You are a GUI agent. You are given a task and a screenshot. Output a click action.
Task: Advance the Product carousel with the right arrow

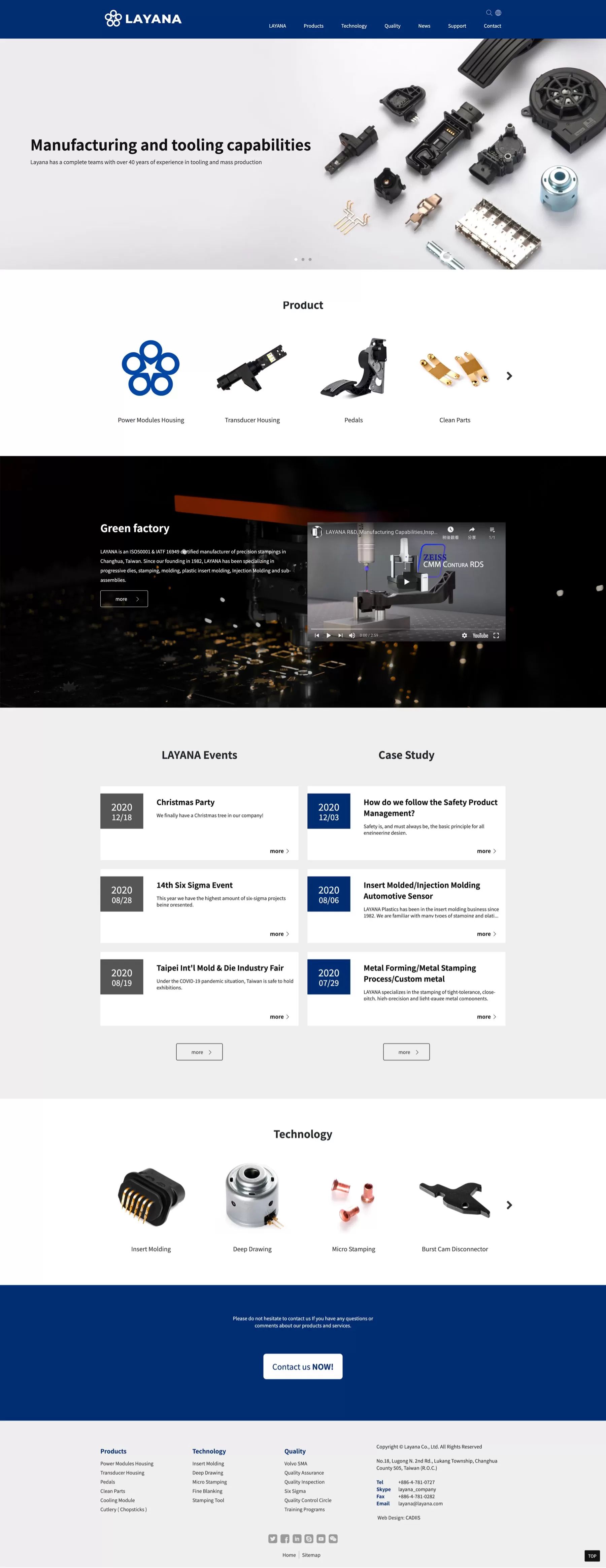tap(509, 376)
